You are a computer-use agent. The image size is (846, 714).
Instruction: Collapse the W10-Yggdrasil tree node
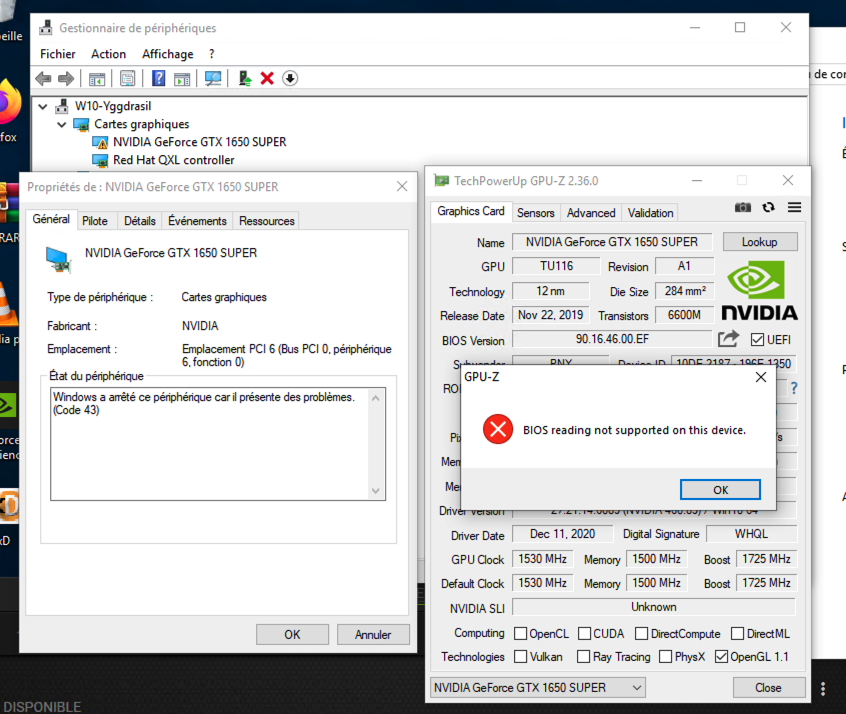[x=43, y=106]
